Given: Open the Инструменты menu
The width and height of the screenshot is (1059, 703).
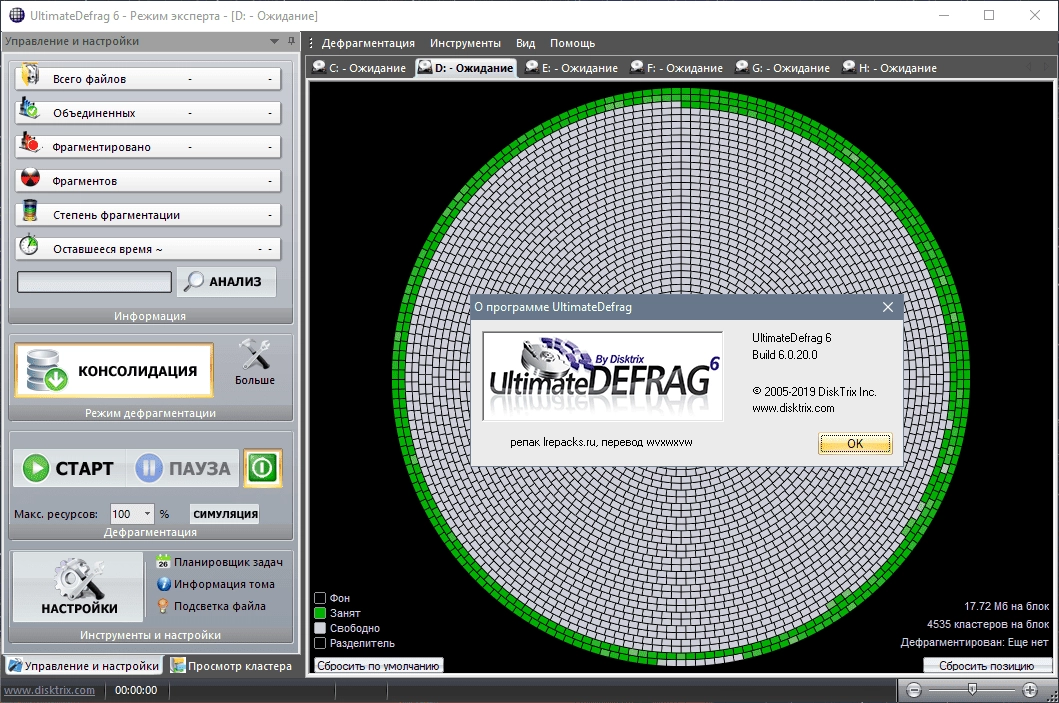Looking at the screenshot, I should pyautogui.click(x=465, y=43).
